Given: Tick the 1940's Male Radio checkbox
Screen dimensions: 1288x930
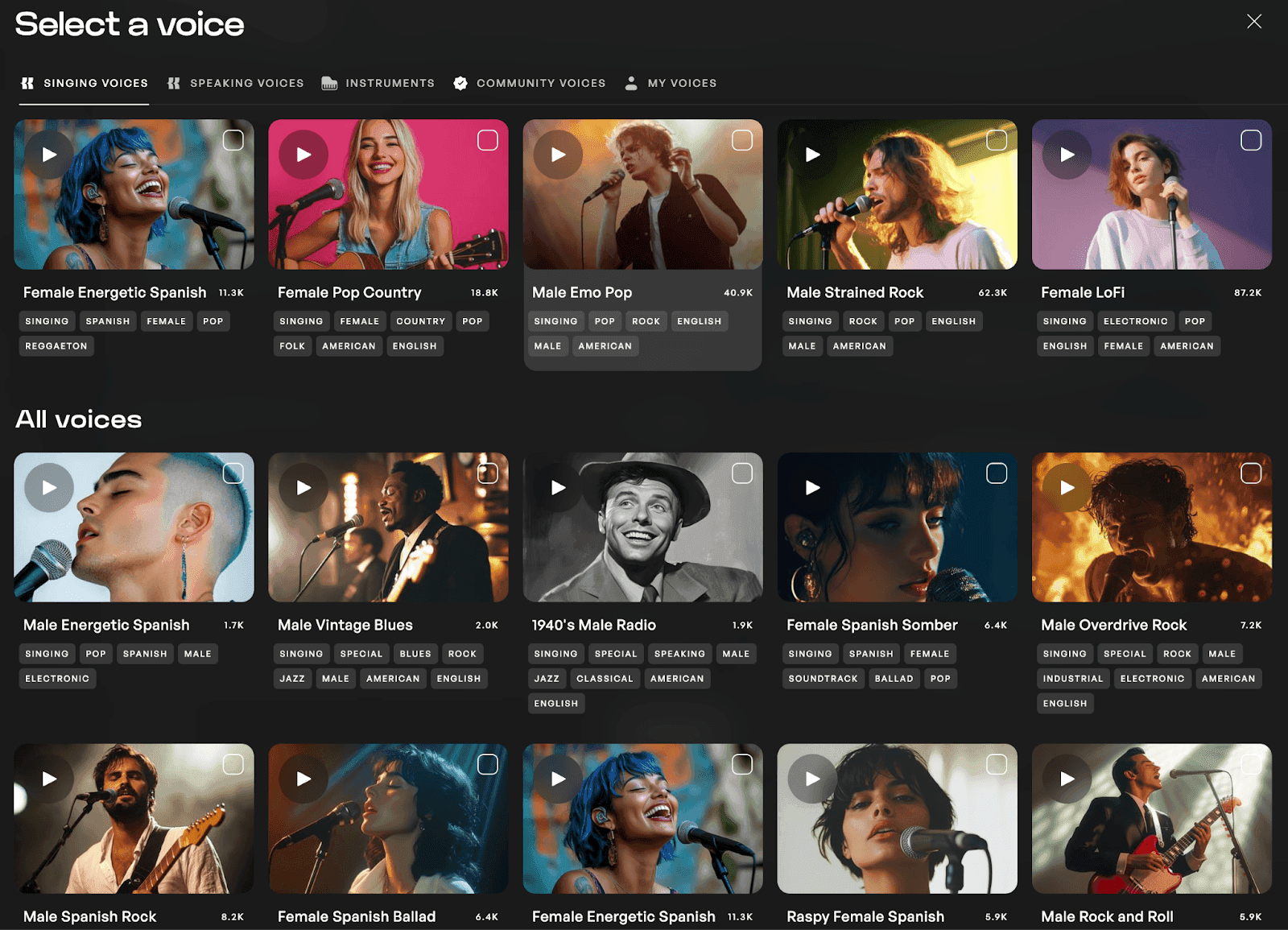Looking at the screenshot, I should click(742, 473).
